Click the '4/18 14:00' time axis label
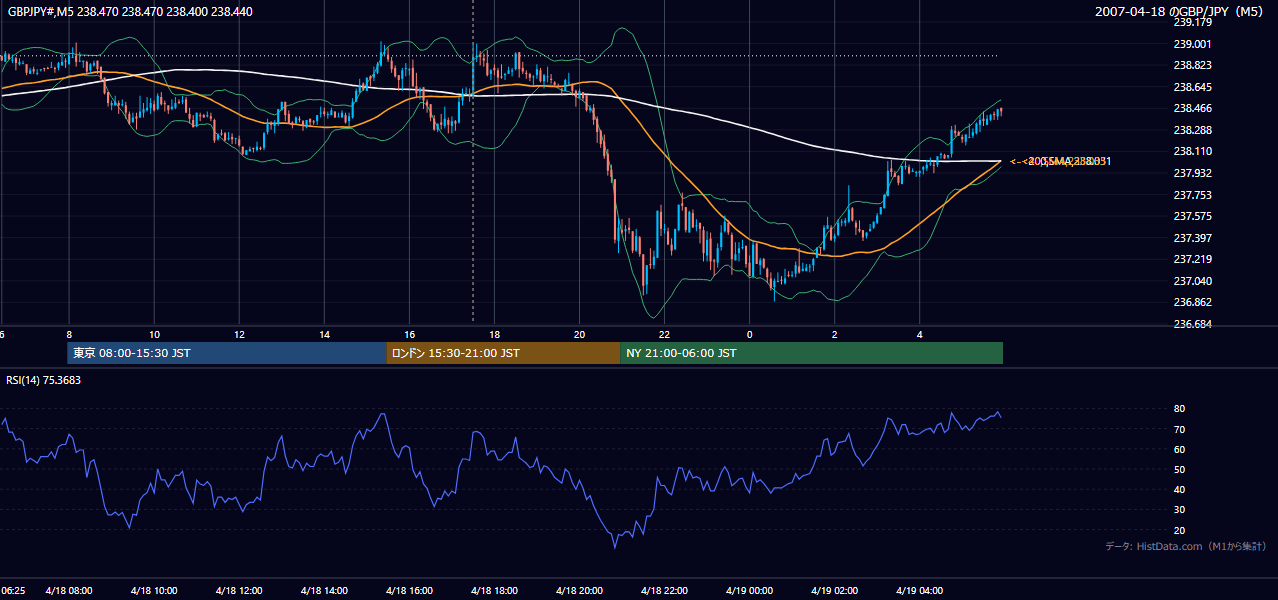Viewport: 1278px width, 600px height. pyautogui.click(x=324, y=591)
